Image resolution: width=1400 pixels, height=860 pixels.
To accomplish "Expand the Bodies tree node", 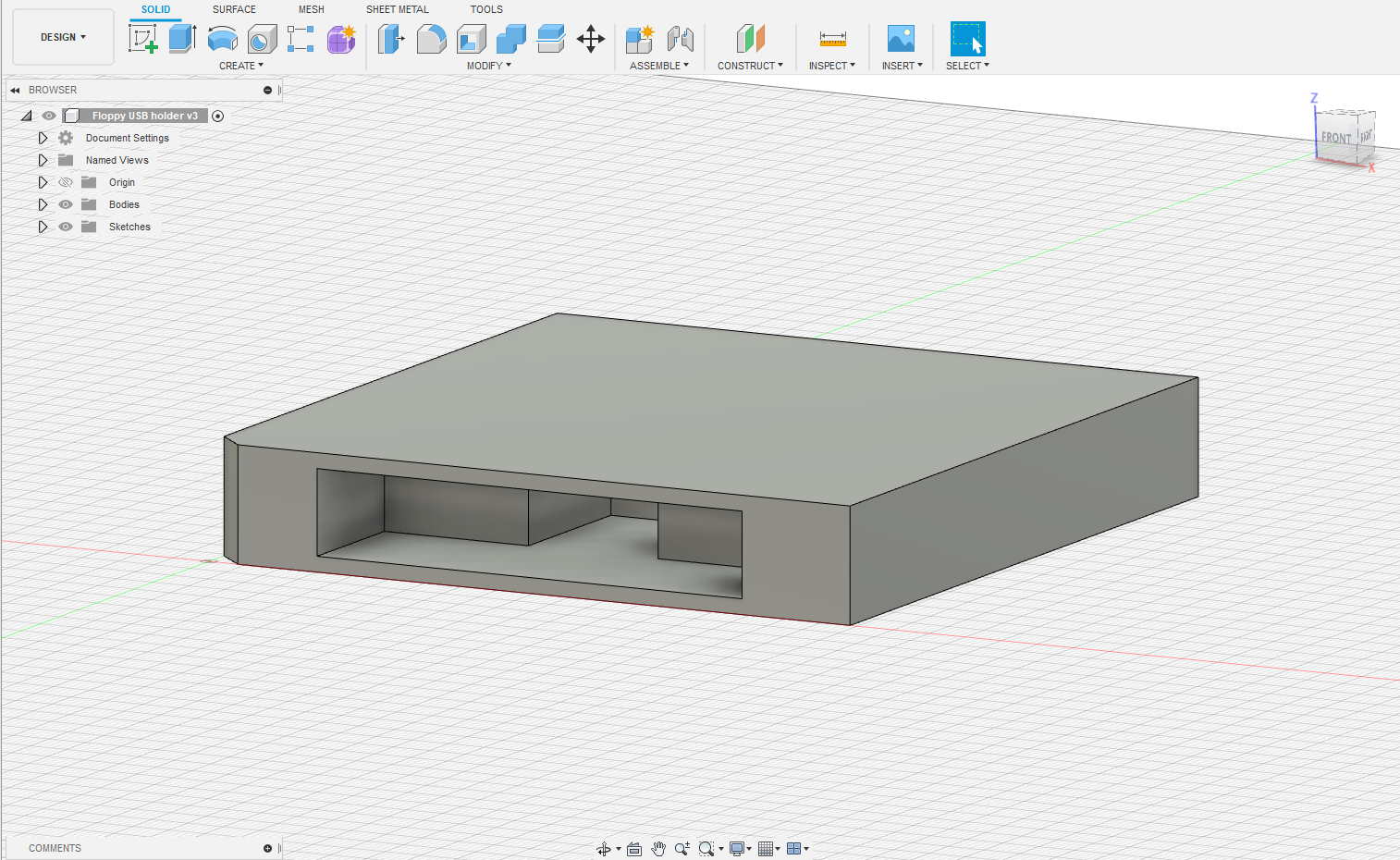I will click(x=43, y=204).
